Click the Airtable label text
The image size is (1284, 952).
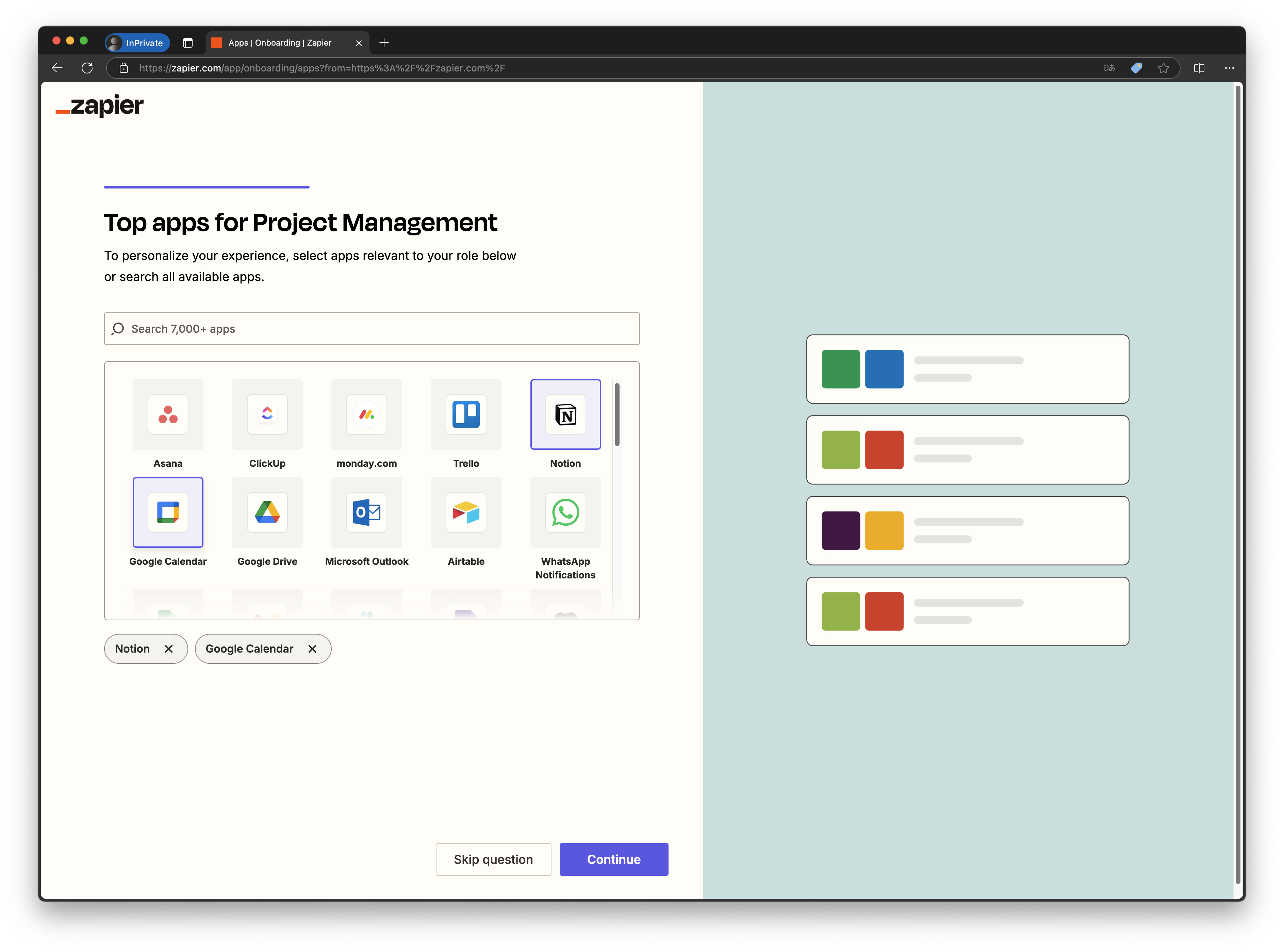click(x=466, y=561)
